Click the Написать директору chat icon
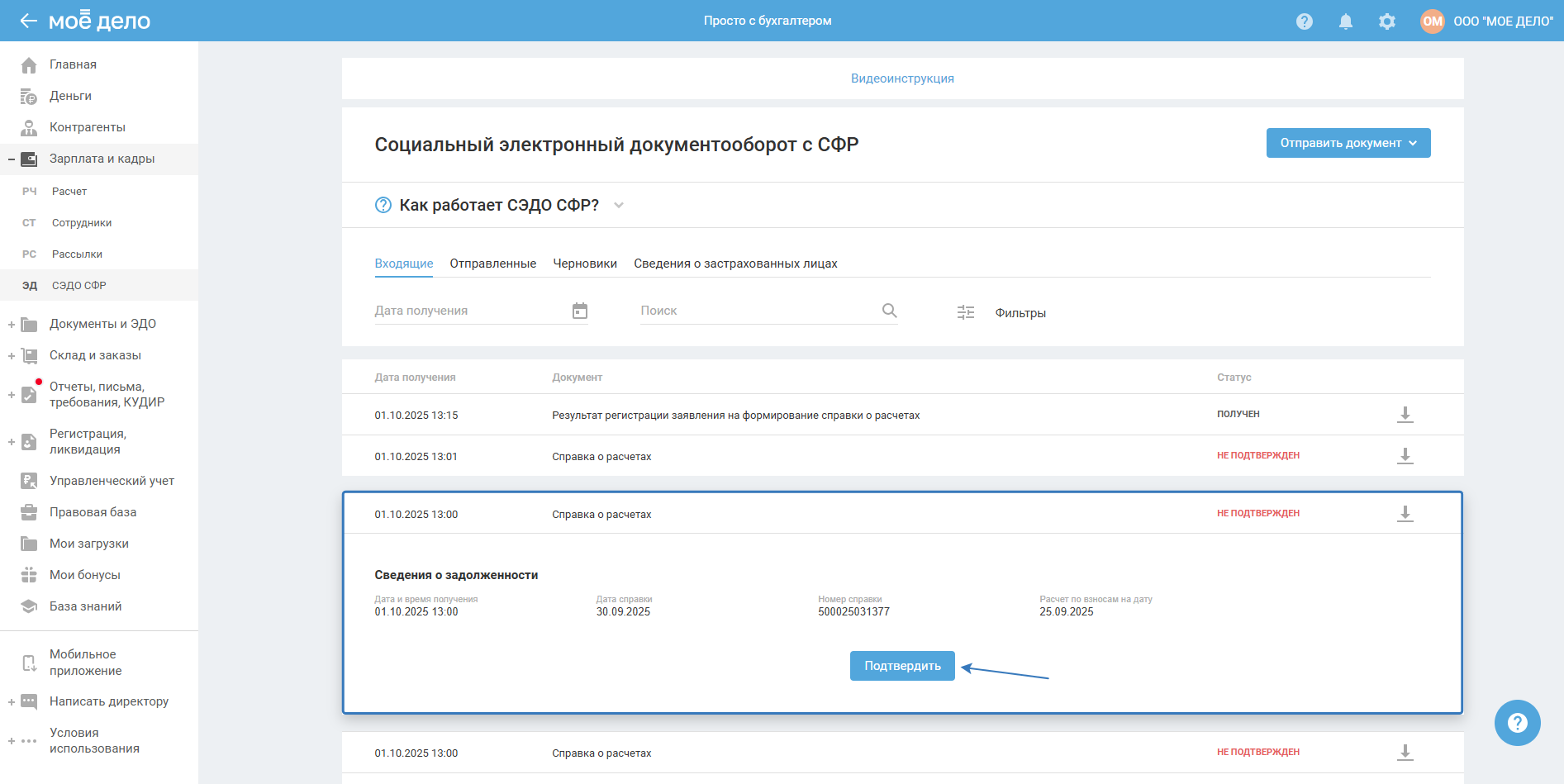 pyautogui.click(x=29, y=701)
